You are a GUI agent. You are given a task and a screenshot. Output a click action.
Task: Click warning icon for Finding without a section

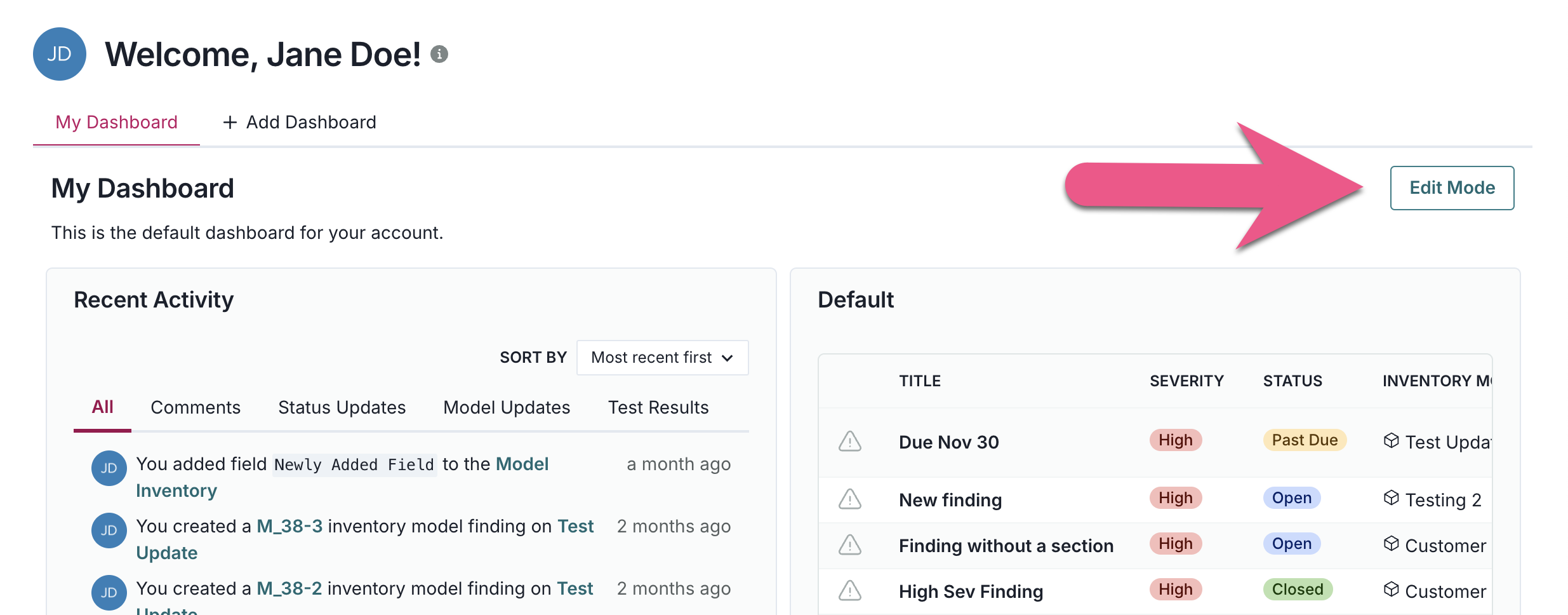[x=849, y=545]
